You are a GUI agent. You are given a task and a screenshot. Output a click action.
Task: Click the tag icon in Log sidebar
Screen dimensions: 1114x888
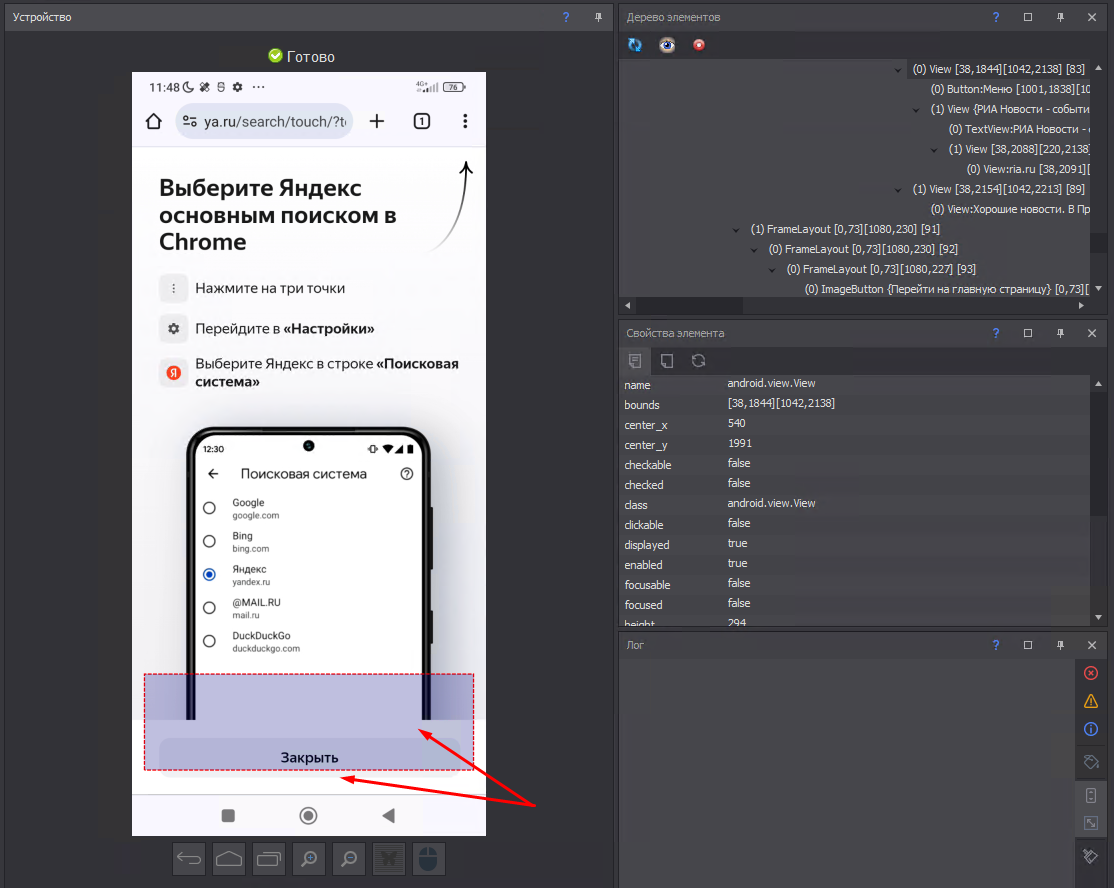point(1091,762)
